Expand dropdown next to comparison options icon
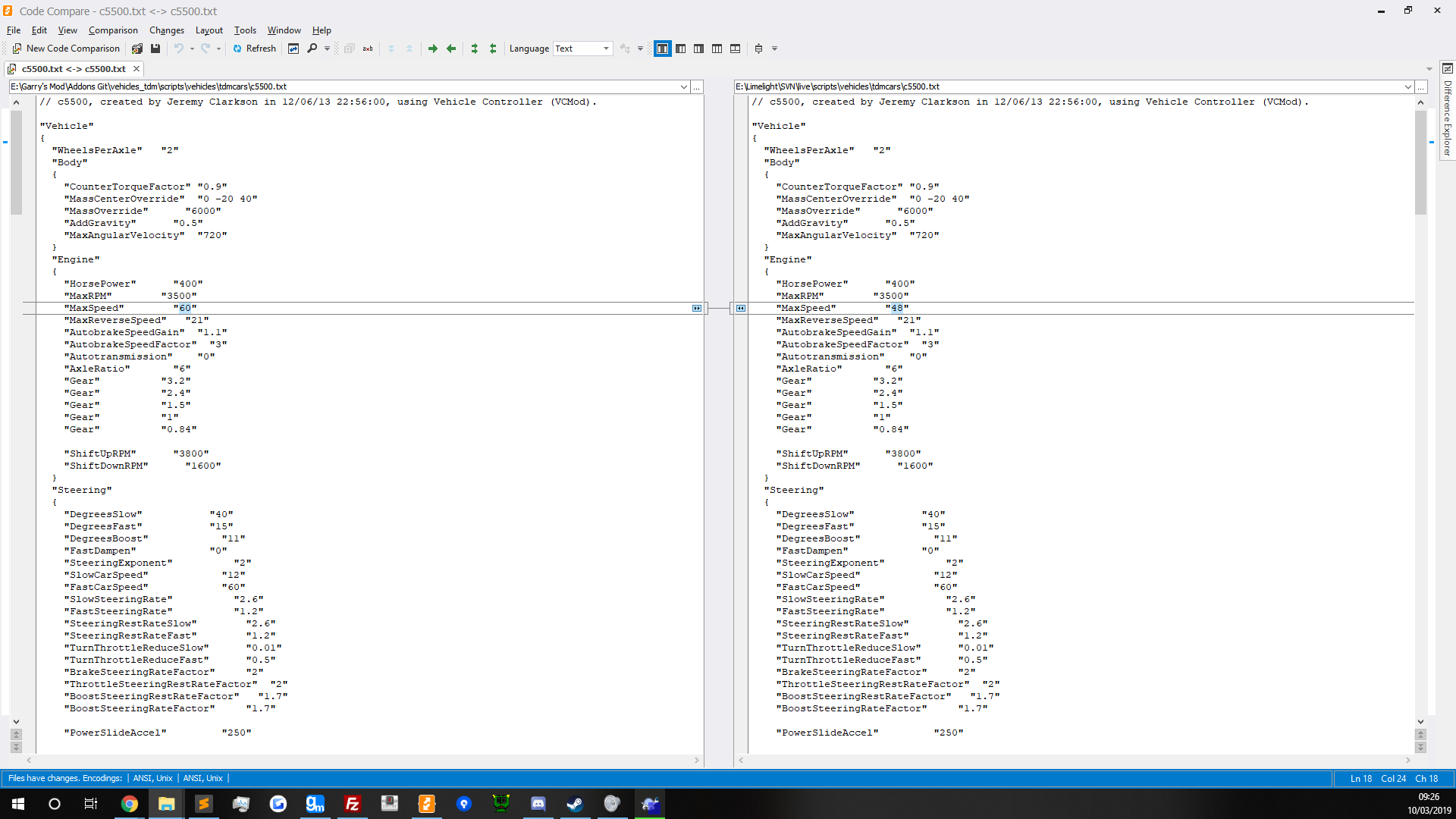 [640, 49]
